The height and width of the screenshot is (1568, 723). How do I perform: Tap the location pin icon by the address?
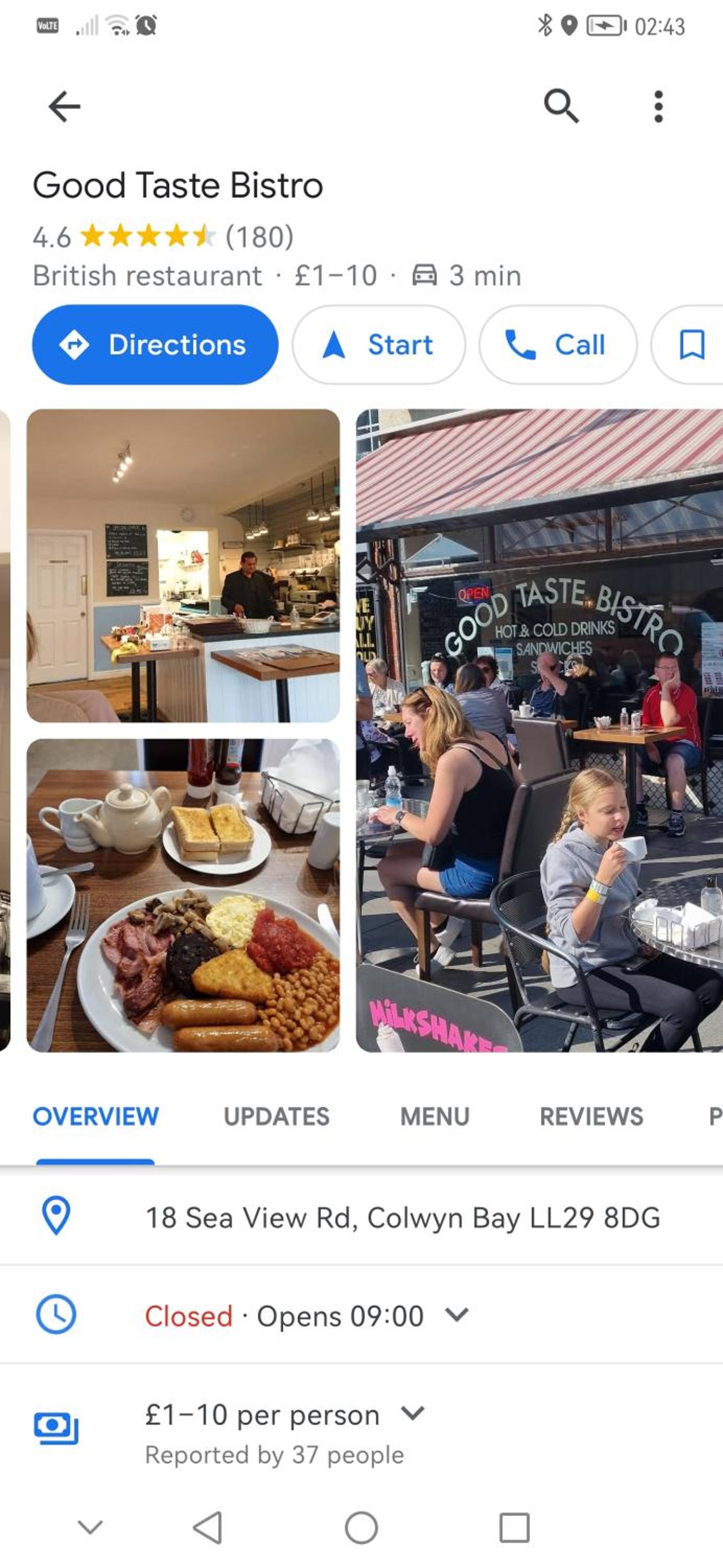(56, 1216)
